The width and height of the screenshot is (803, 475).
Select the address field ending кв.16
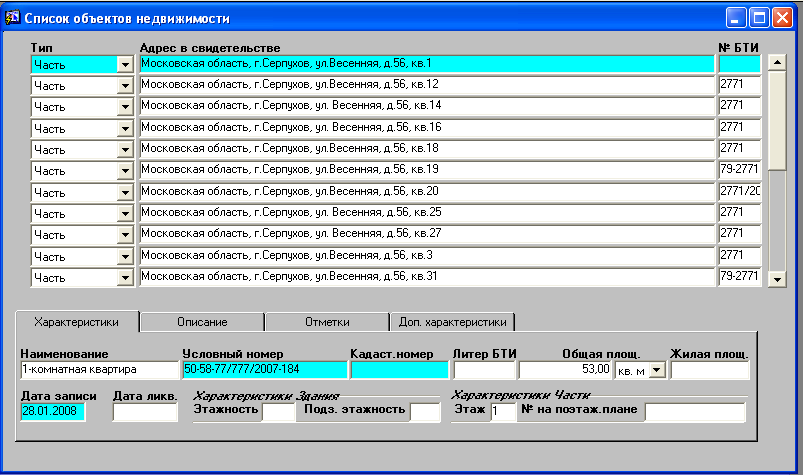click(x=427, y=127)
